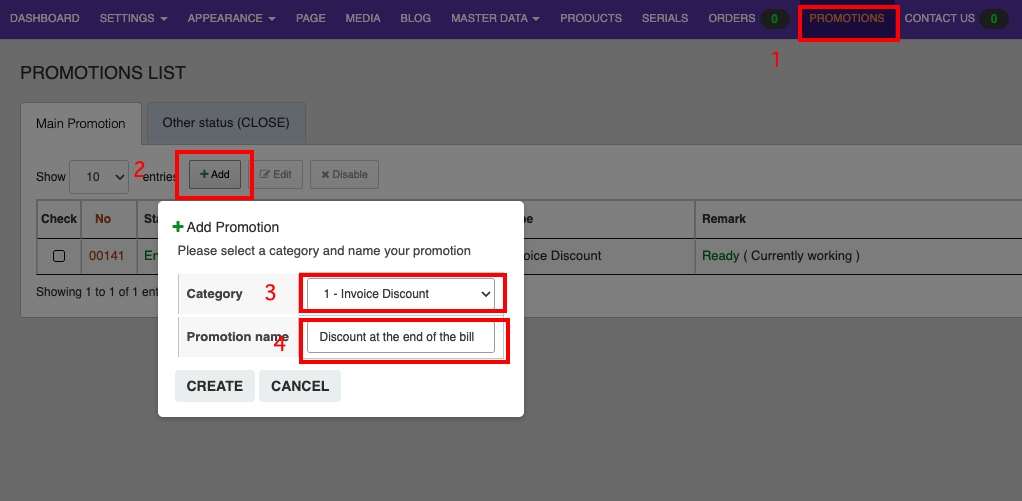Open the Products page
The width and height of the screenshot is (1022, 501).
click(590, 19)
